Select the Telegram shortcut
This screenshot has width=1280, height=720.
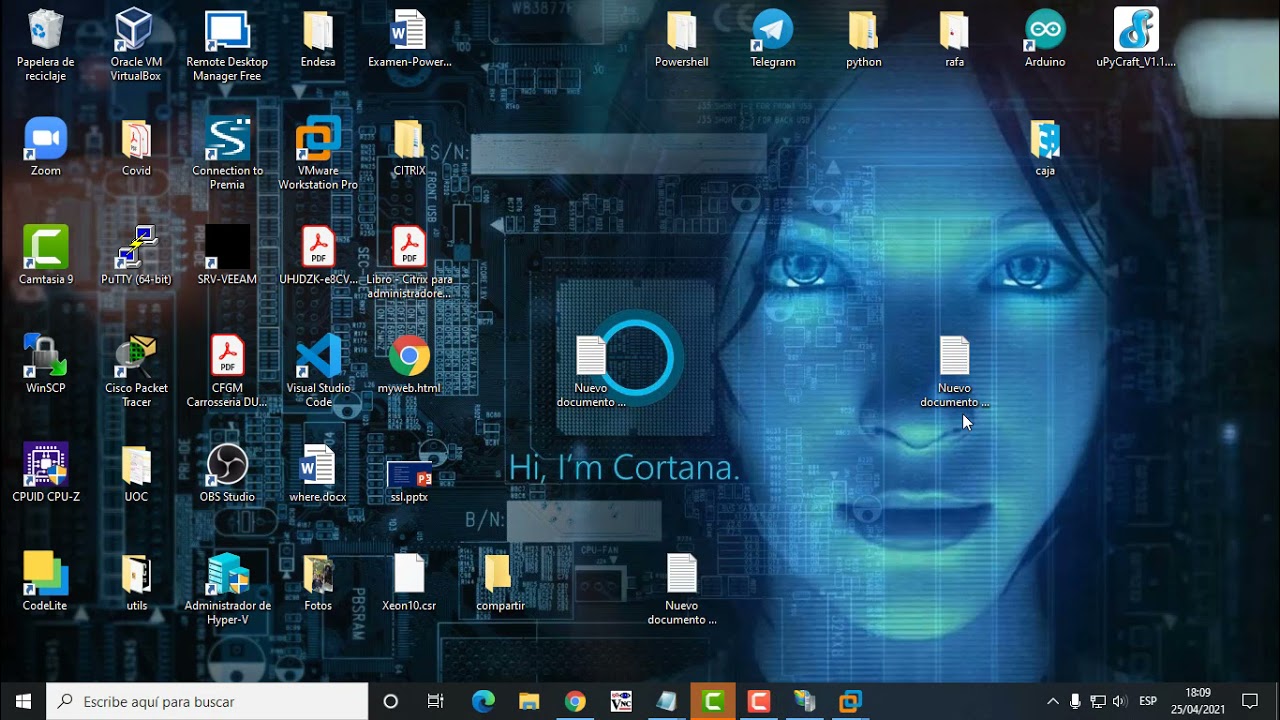coord(773,40)
